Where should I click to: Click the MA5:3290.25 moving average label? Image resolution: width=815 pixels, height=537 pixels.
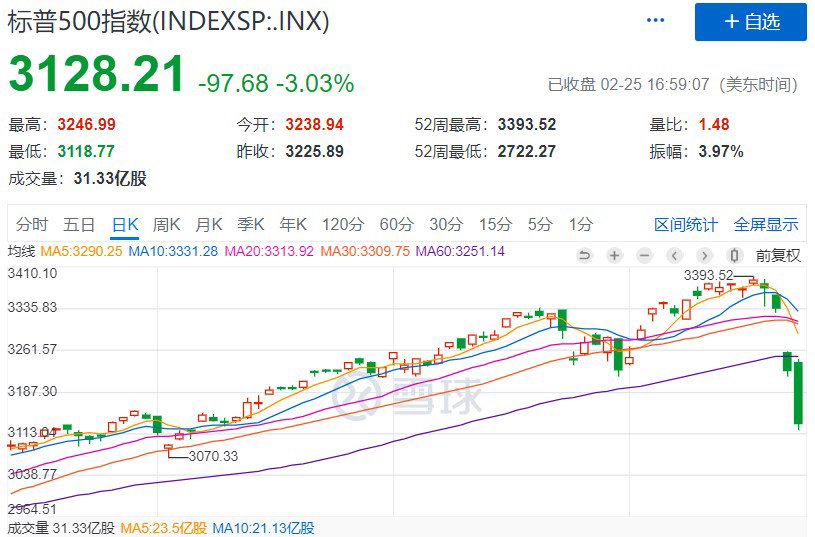(x=81, y=252)
